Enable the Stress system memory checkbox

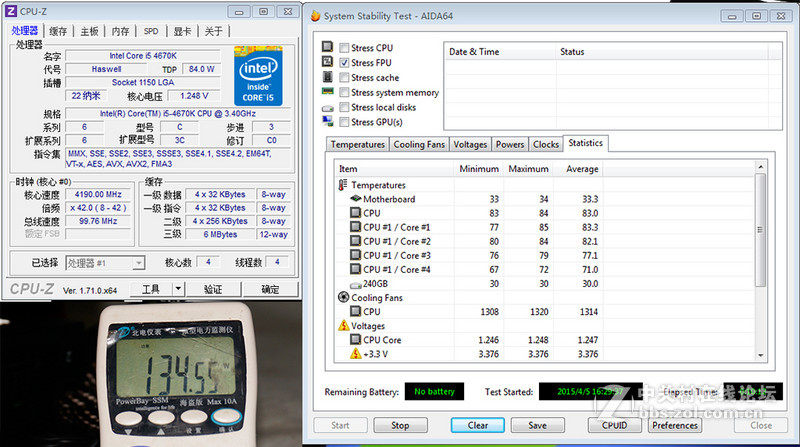(x=344, y=93)
